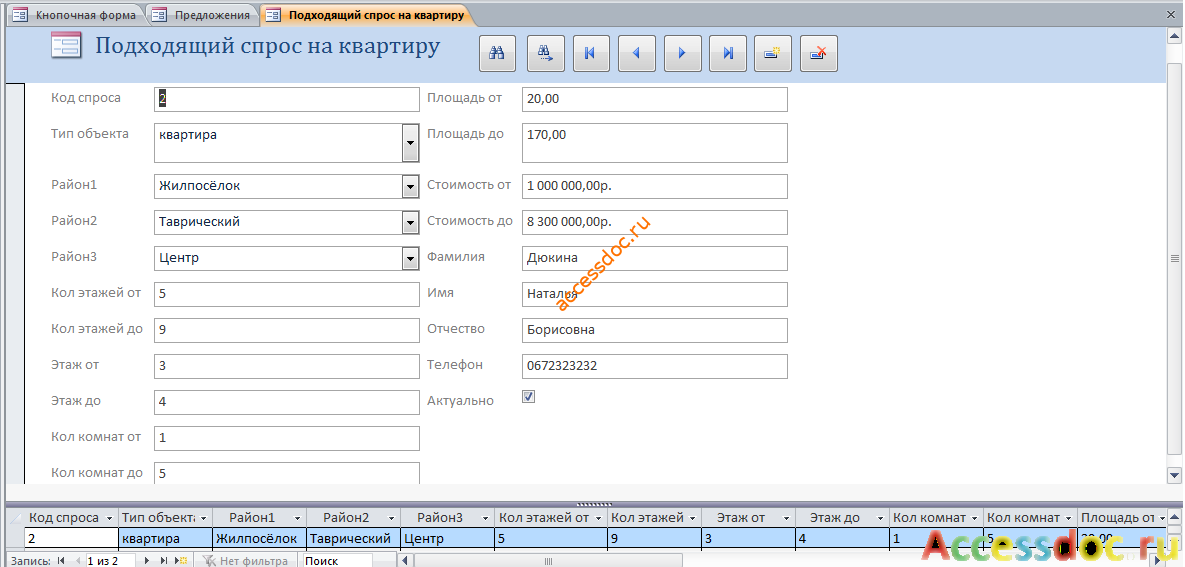Close the tabbed document with X button
This screenshot has width=1185, height=567.
(1172, 14)
